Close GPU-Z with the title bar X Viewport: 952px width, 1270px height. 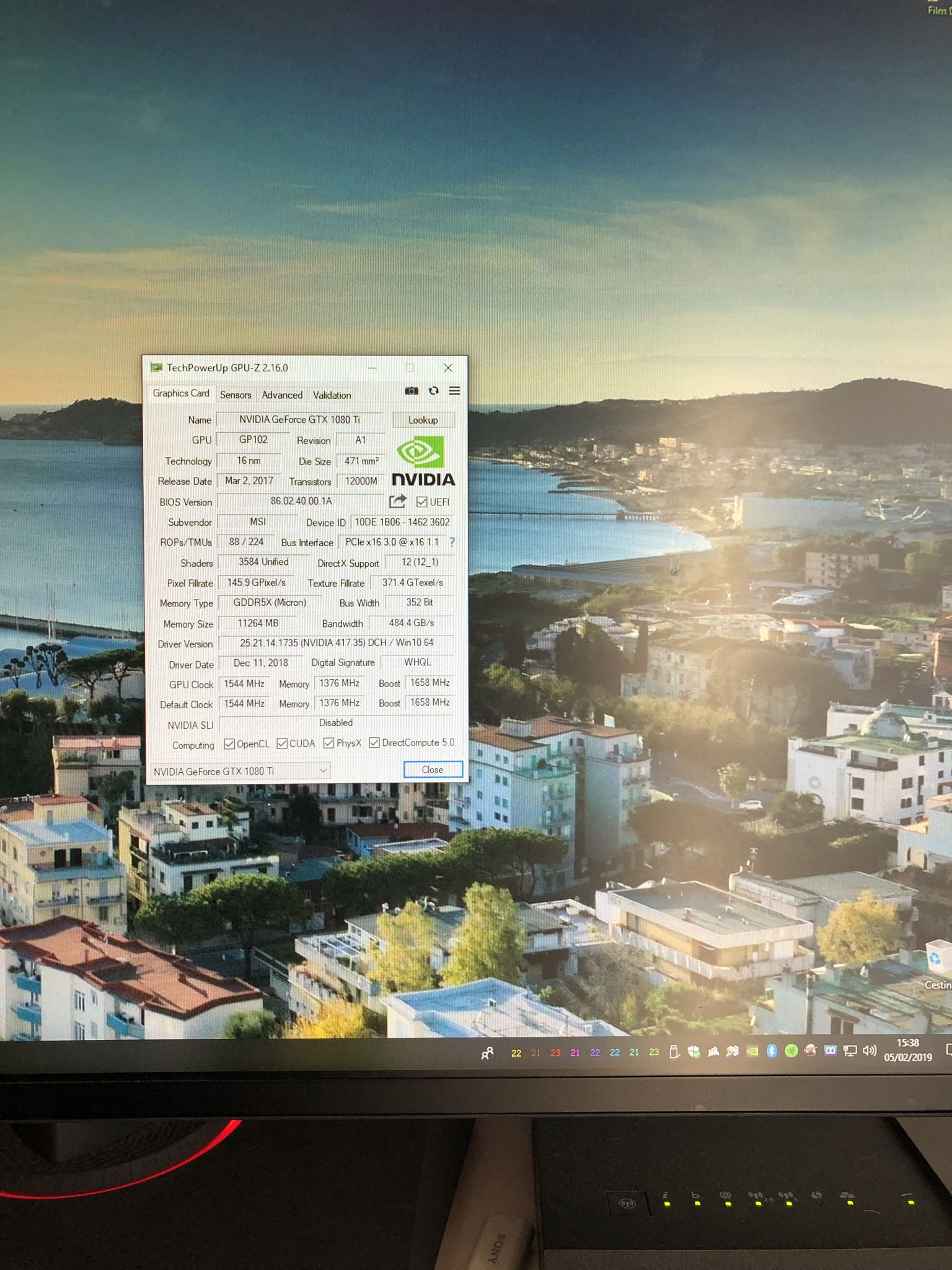(448, 368)
